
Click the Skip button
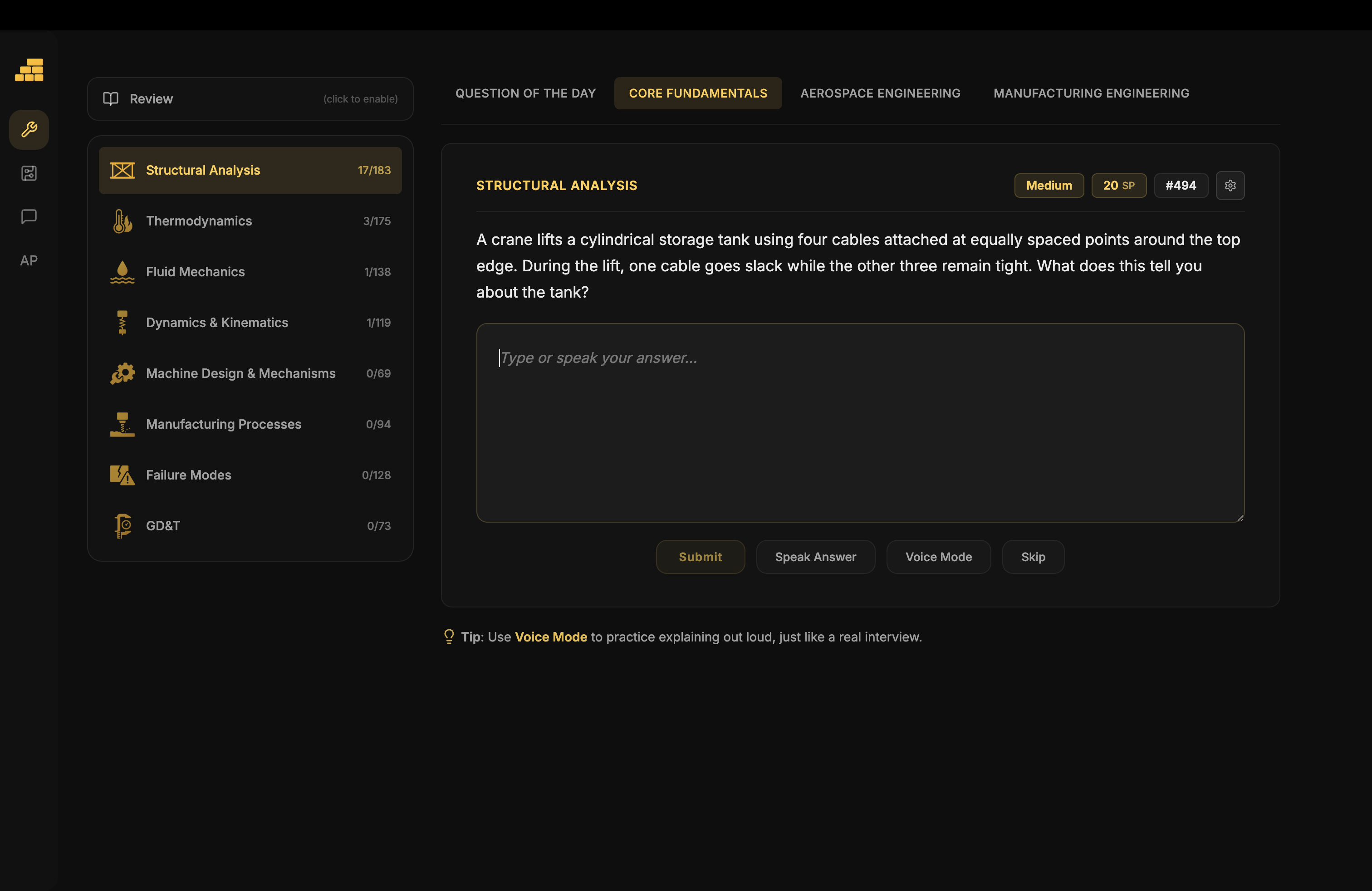click(x=1033, y=557)
